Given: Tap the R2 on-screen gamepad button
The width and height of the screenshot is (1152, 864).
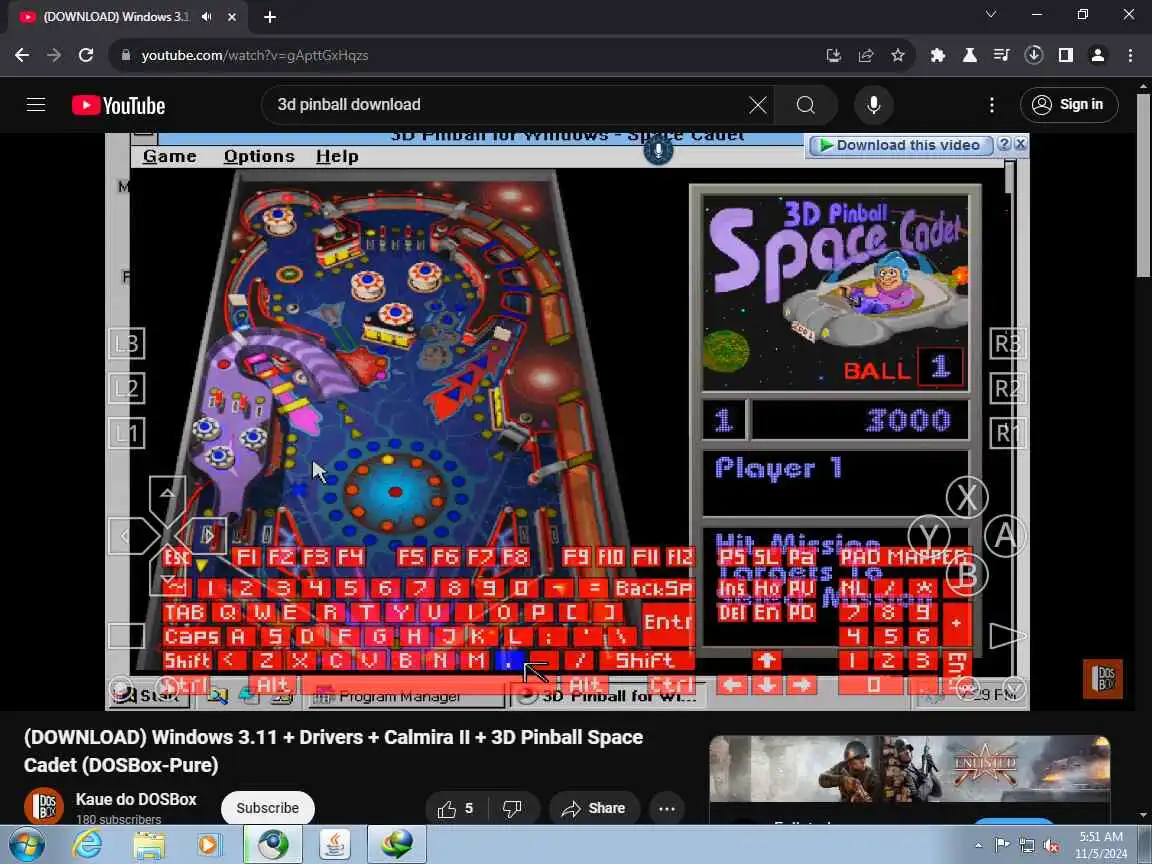Looking at the screenshot, I should click(x=1007, y=388).
